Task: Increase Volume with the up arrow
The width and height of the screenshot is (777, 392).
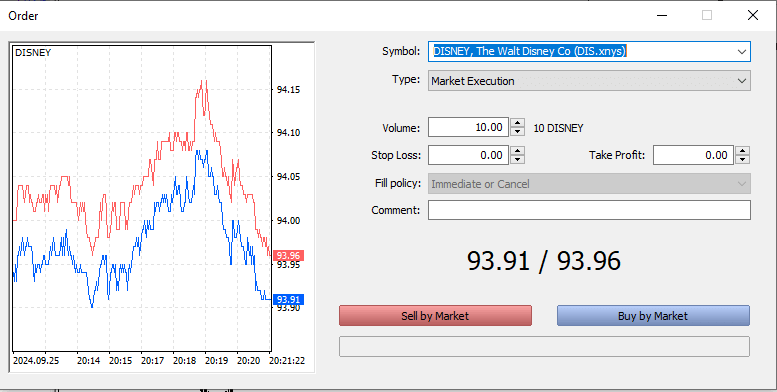Action: pyautogui.click(x=517, y=123)
